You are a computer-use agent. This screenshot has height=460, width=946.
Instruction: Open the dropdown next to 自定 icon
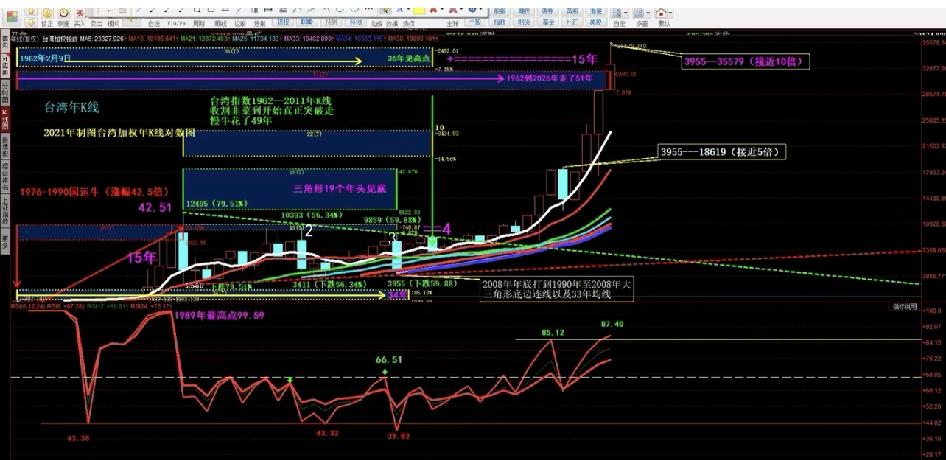626,13
